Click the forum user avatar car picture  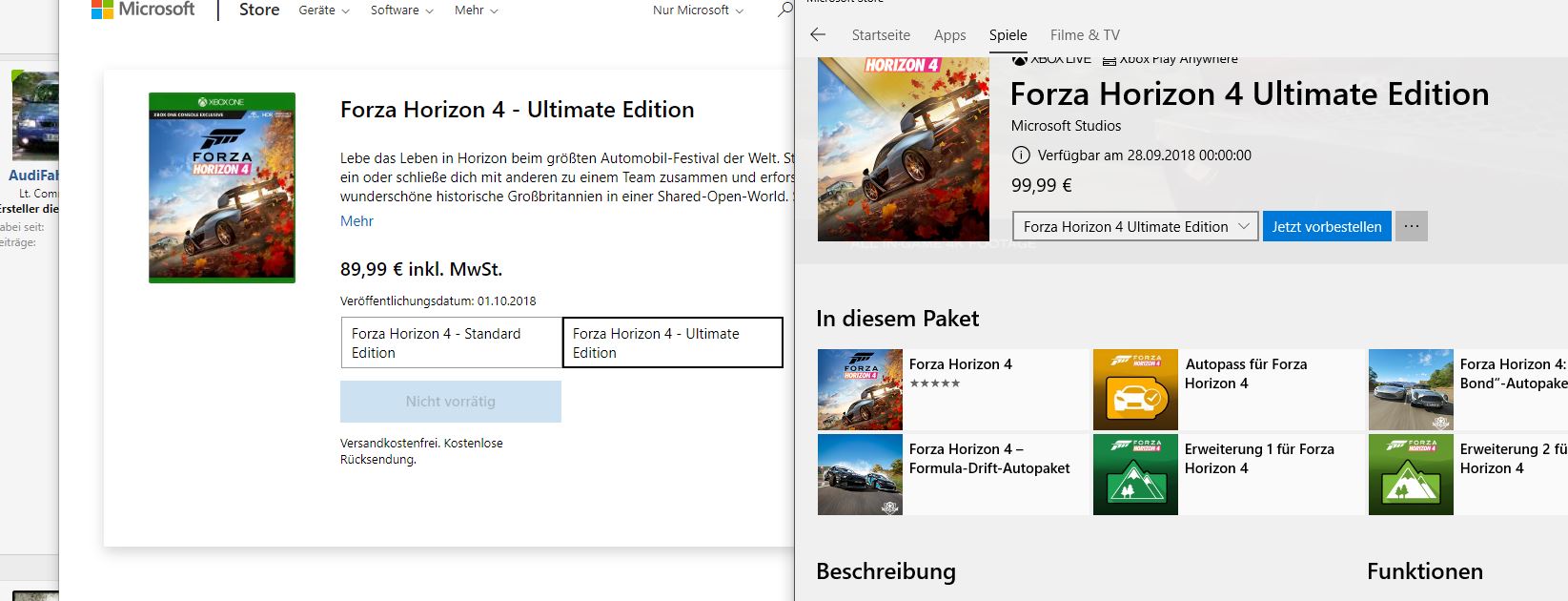(x=35, y=114)
